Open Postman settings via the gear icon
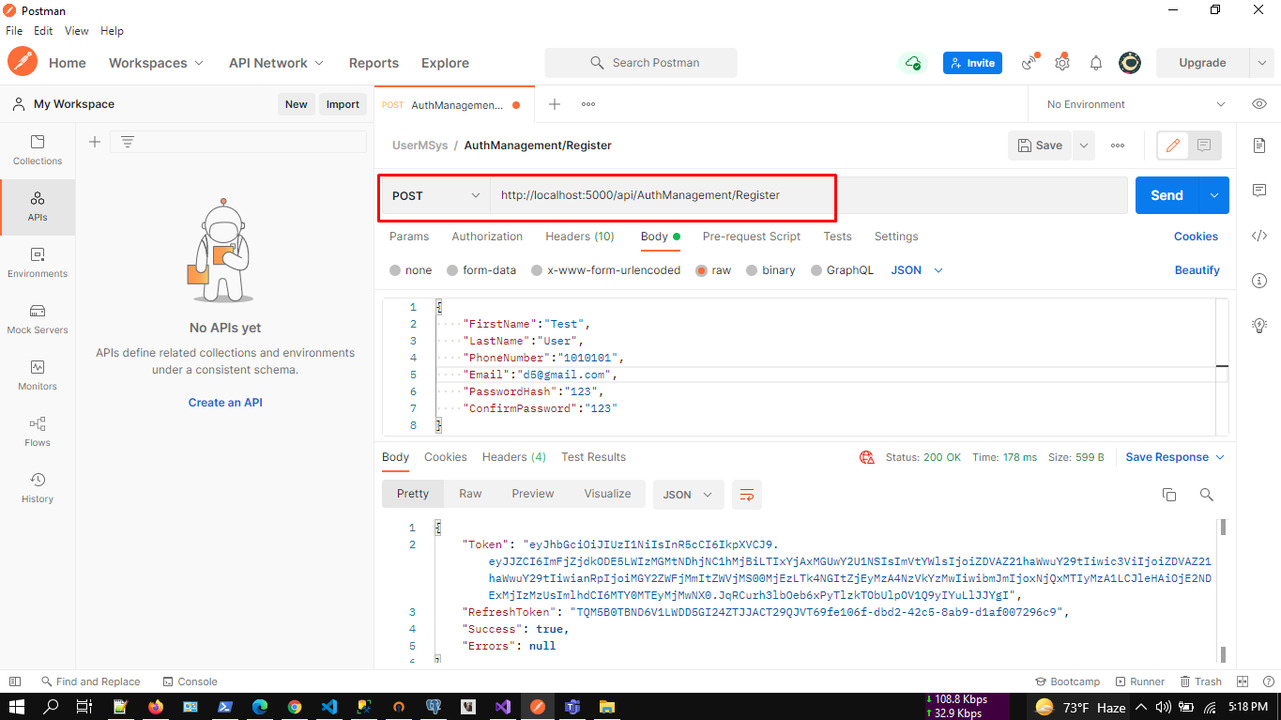 point(1062,62)
